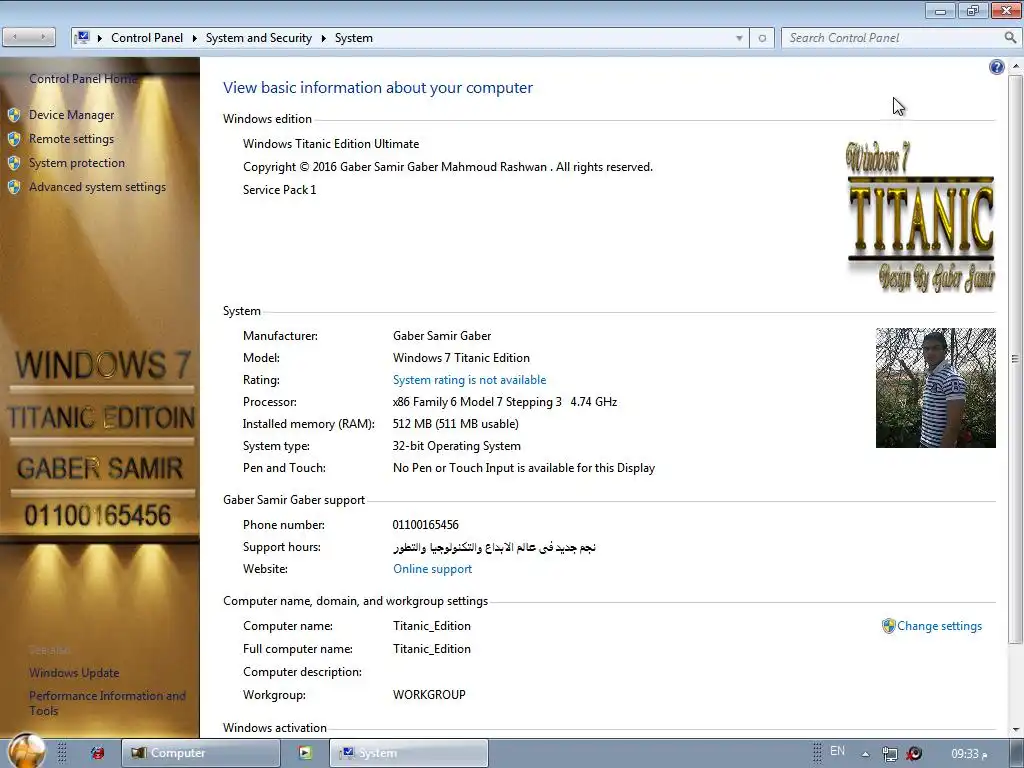Click scrollbar up arrow

(x=1016, y=66)
